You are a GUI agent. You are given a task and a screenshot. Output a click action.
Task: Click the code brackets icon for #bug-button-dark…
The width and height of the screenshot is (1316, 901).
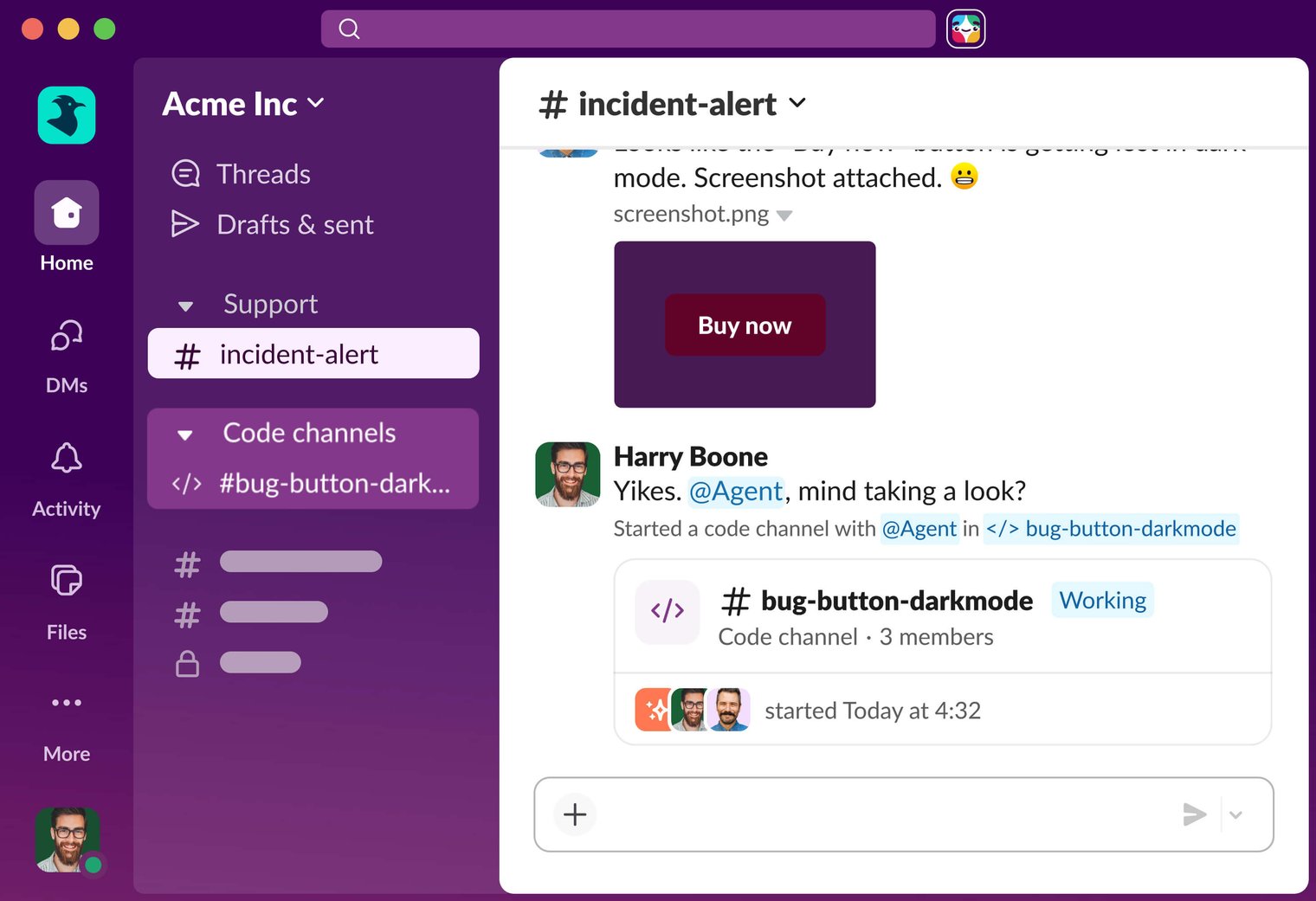(187, 484)
